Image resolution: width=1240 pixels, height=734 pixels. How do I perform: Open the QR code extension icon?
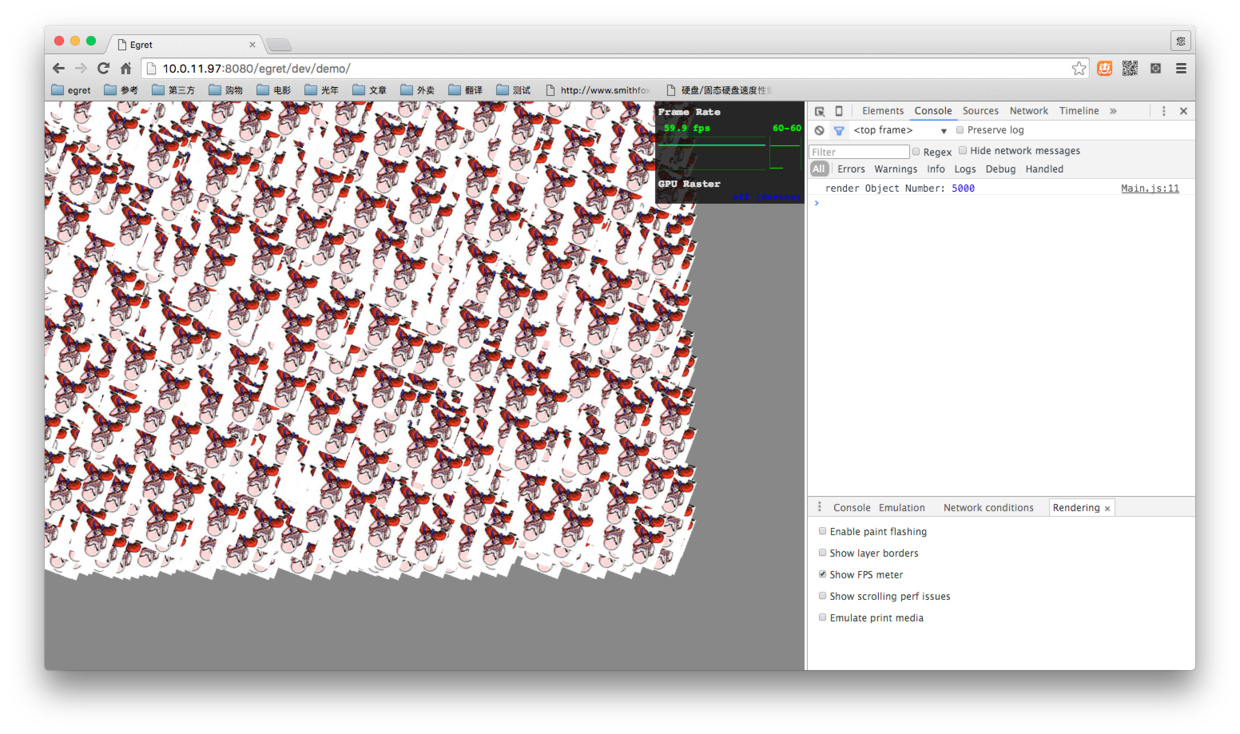click(1130, 68)
